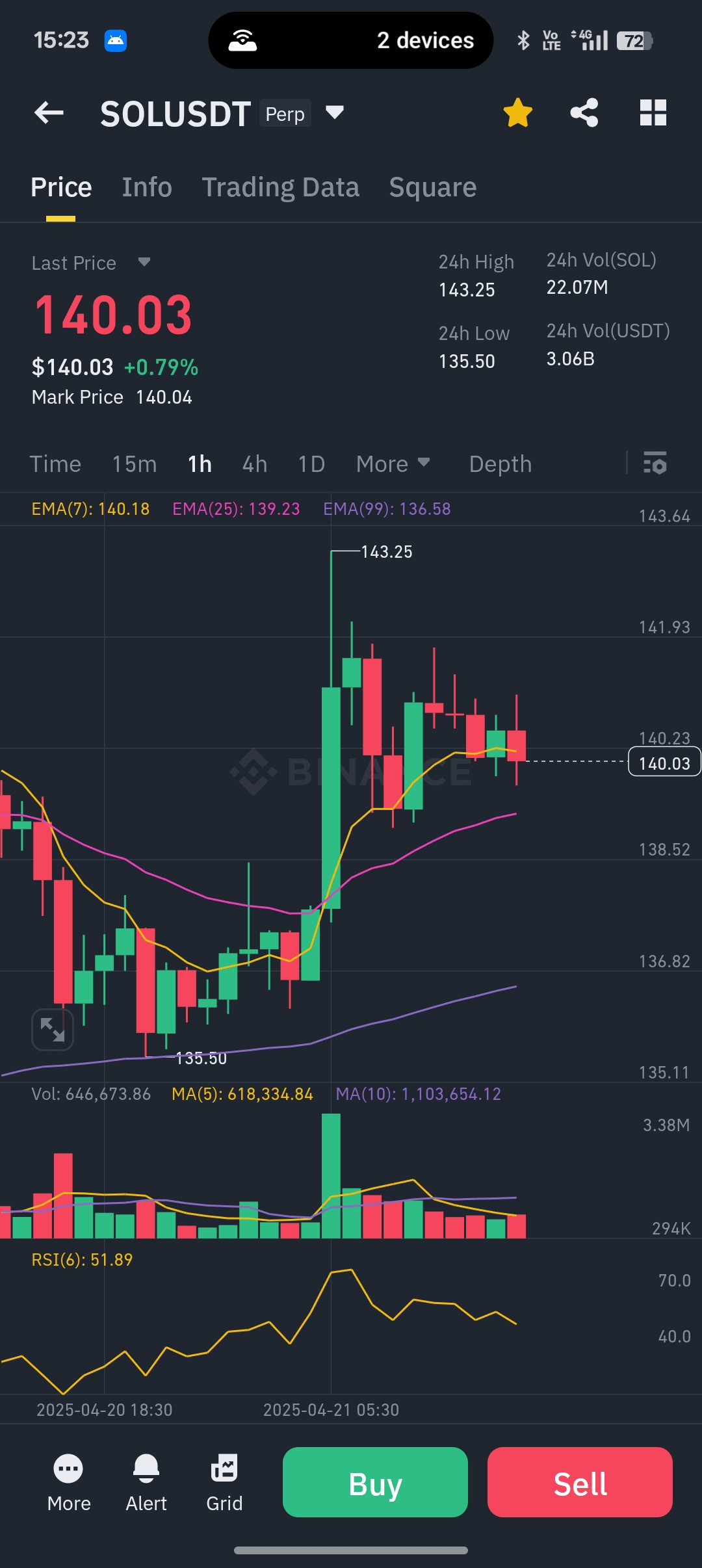Open the Trading Data tab
Image resolution: width=702 pixels, height=1568 pixels.
point(280,187)
